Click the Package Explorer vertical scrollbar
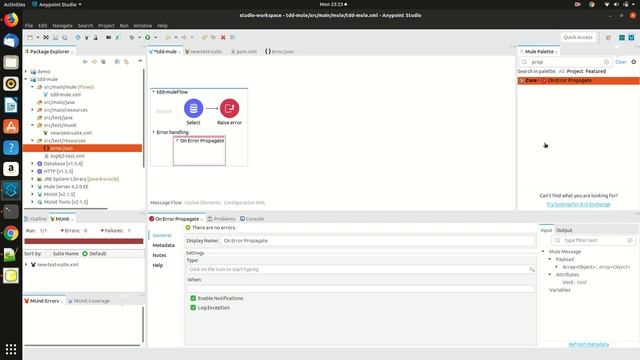 point(143,118)
